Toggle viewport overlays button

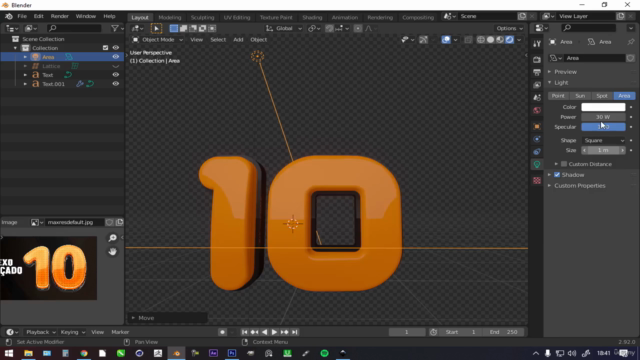tap(446, 40)
